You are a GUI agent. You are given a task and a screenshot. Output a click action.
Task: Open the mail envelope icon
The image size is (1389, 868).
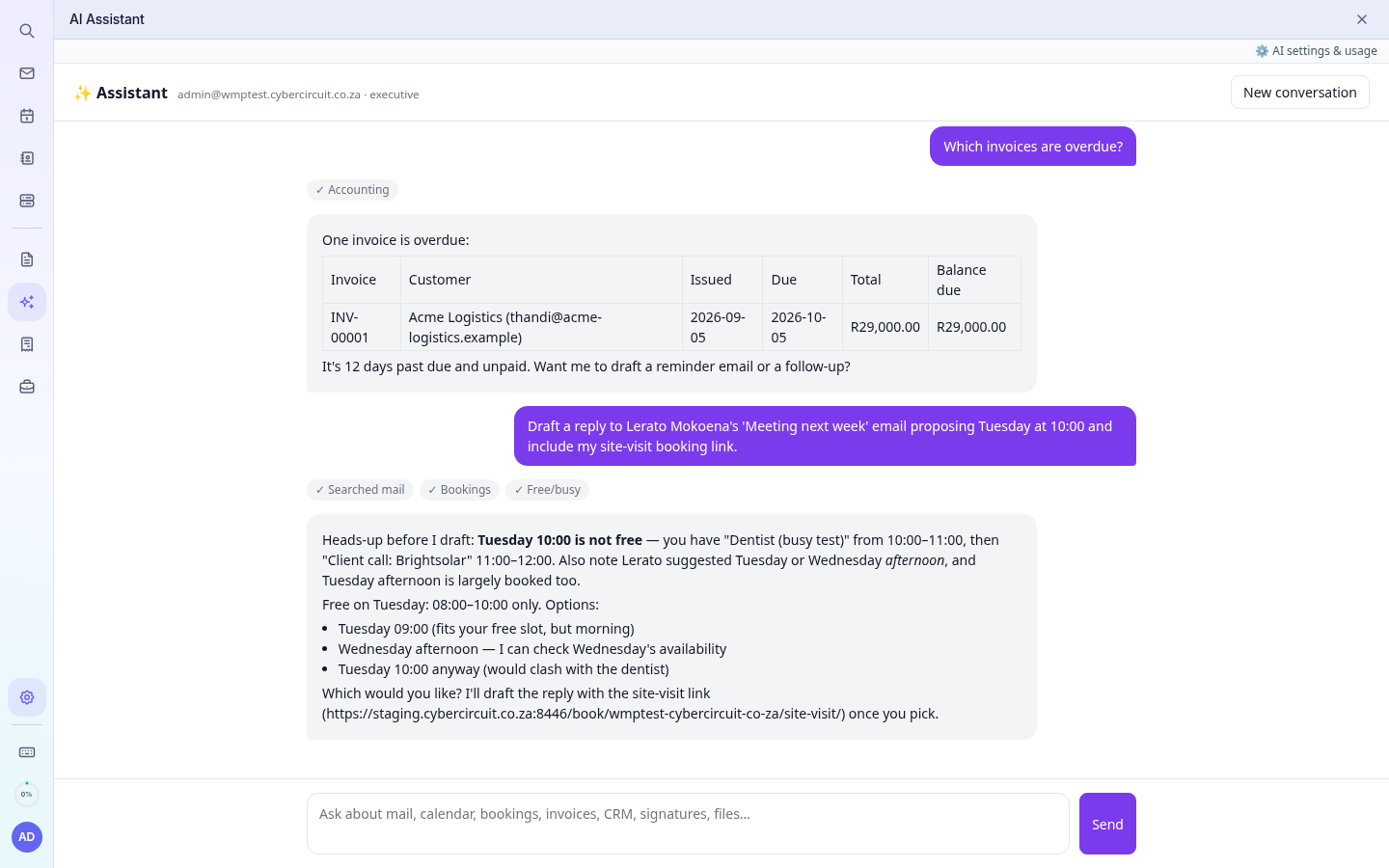pyautogui.click(x=27, y=73)
